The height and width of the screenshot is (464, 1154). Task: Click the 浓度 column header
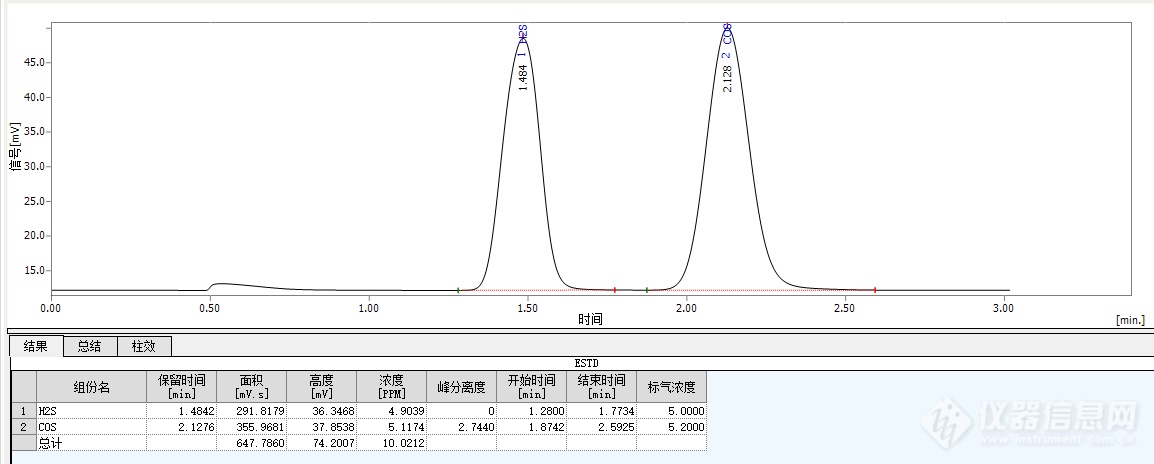(391, 387)
